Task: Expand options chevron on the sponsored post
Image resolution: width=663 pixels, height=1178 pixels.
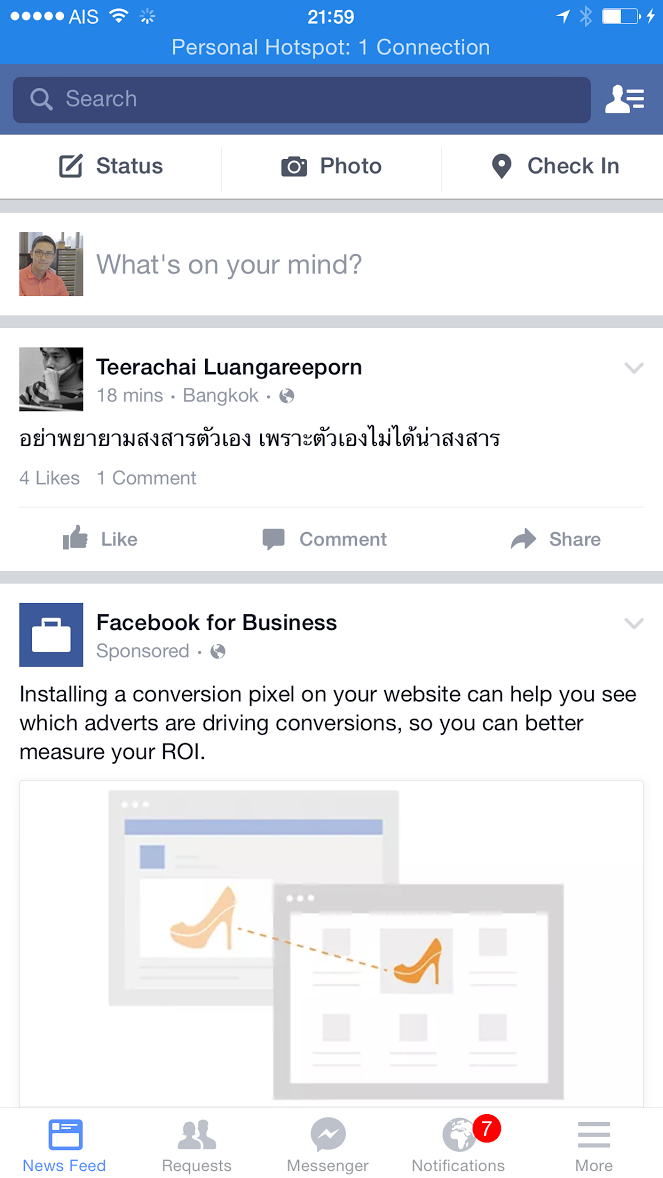Action: pos(634,624)
